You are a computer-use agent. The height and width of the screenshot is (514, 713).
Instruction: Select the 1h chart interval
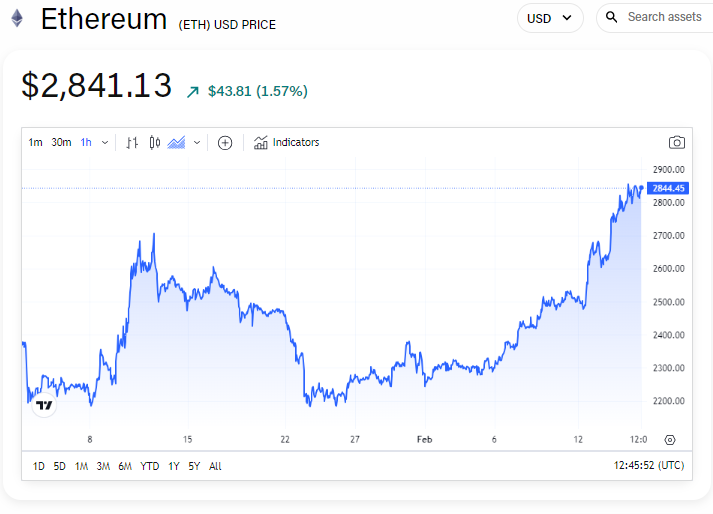[86, 142]
